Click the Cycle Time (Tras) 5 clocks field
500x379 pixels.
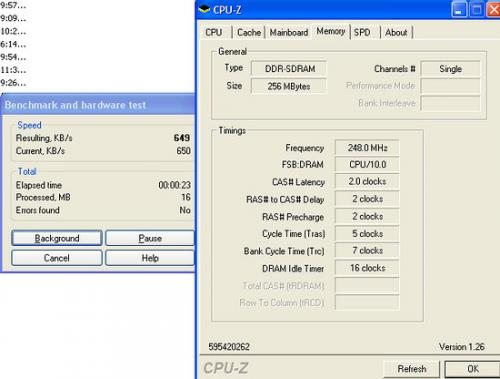[x=367, y=234]
